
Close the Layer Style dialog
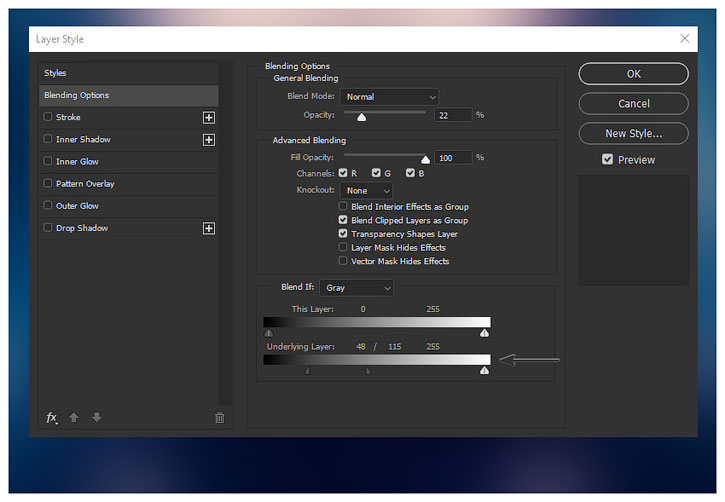click(x=685, y=39)
